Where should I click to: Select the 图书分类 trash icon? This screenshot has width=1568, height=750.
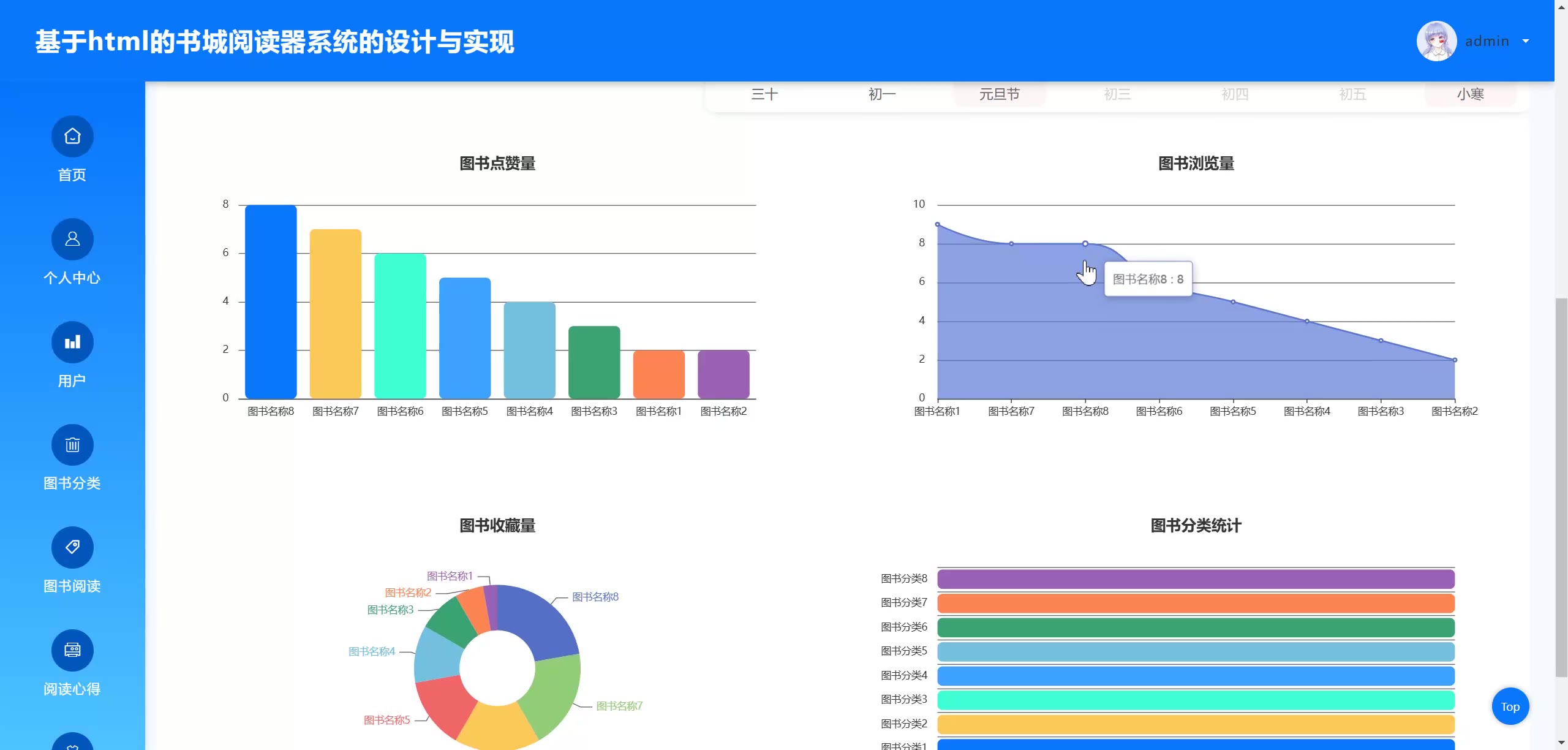click(x=72, y=445)
